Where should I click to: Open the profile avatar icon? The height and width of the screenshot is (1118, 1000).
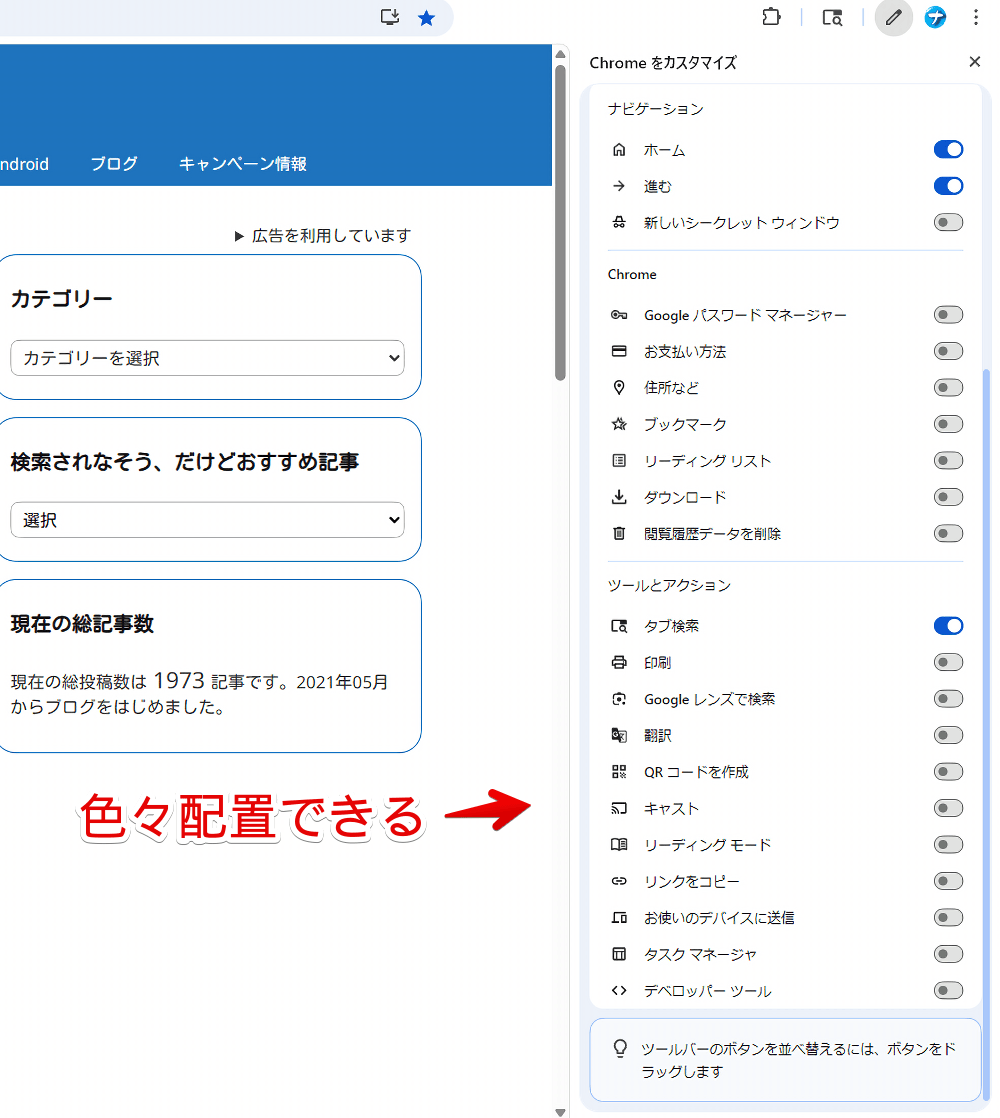(x=935, y=17)
